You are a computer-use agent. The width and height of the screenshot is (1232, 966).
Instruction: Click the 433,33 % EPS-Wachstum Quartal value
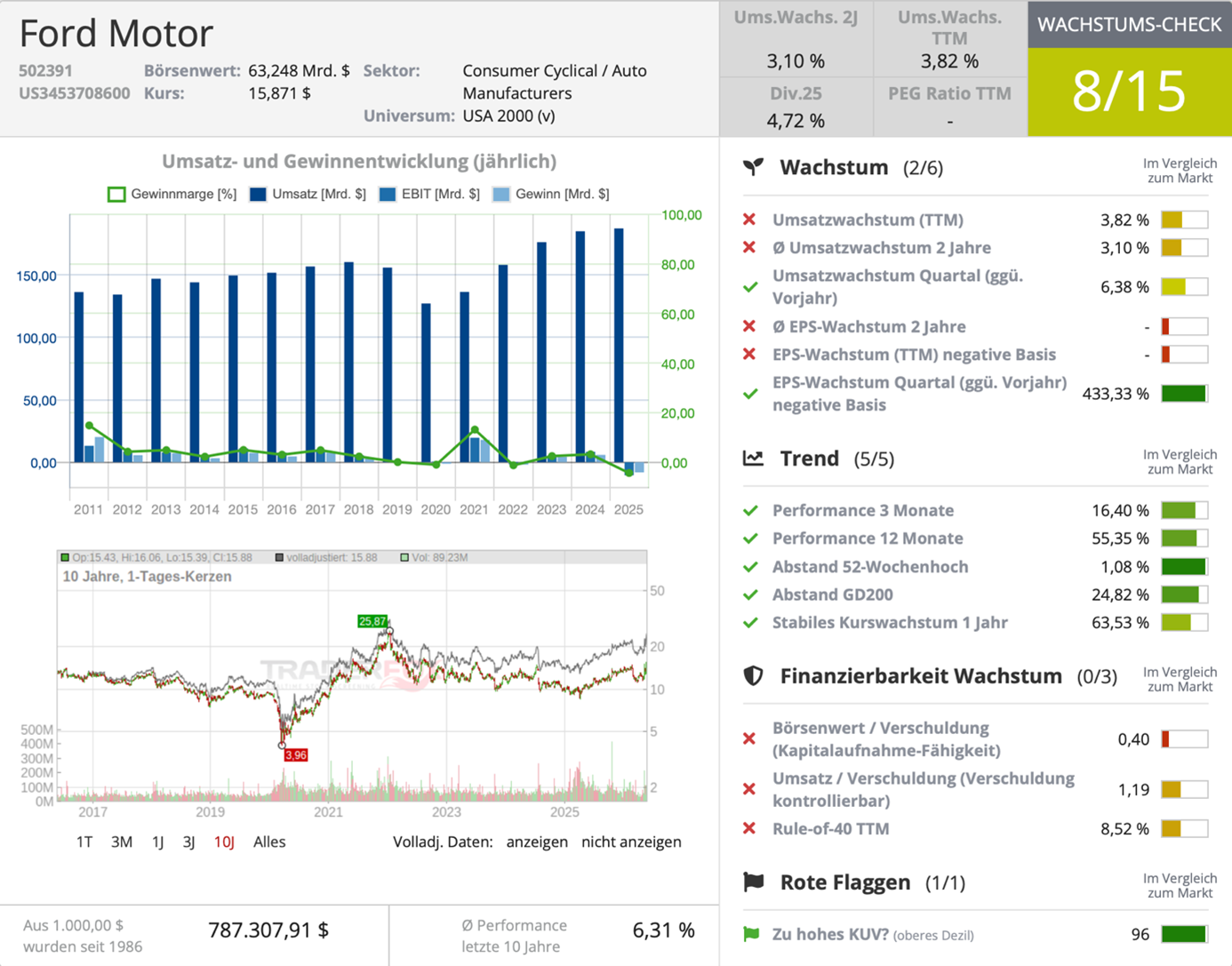pos(1116,394)
